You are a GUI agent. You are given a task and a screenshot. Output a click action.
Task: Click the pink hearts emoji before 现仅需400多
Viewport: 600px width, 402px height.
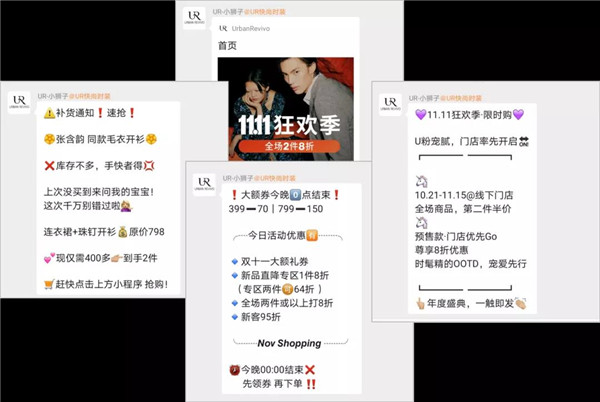[x=49, y=259]
